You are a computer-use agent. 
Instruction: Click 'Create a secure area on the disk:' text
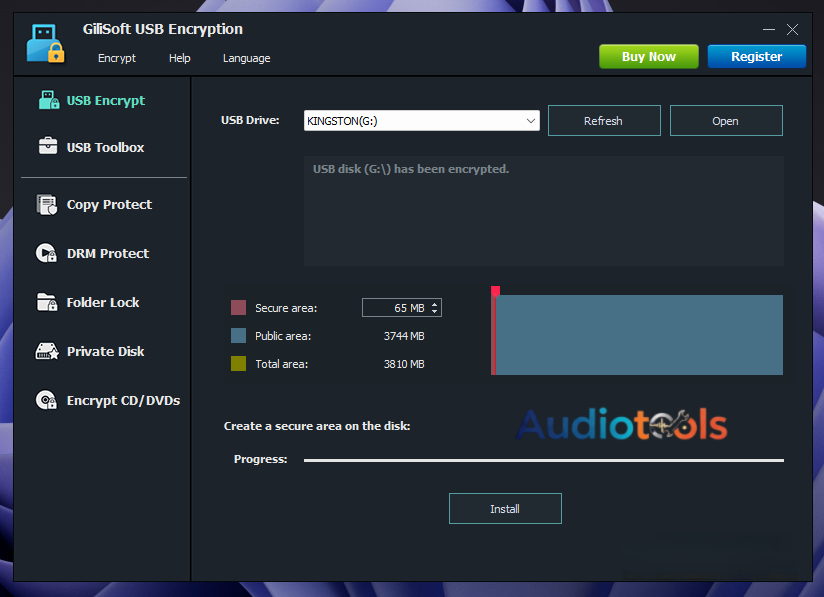[317, 426]
